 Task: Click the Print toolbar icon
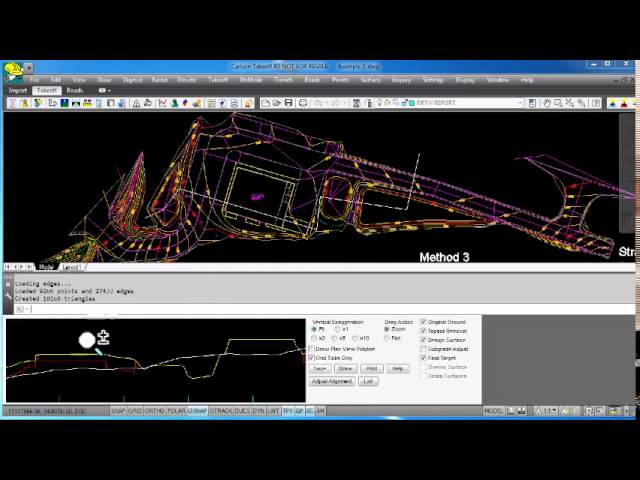point(303,103)
